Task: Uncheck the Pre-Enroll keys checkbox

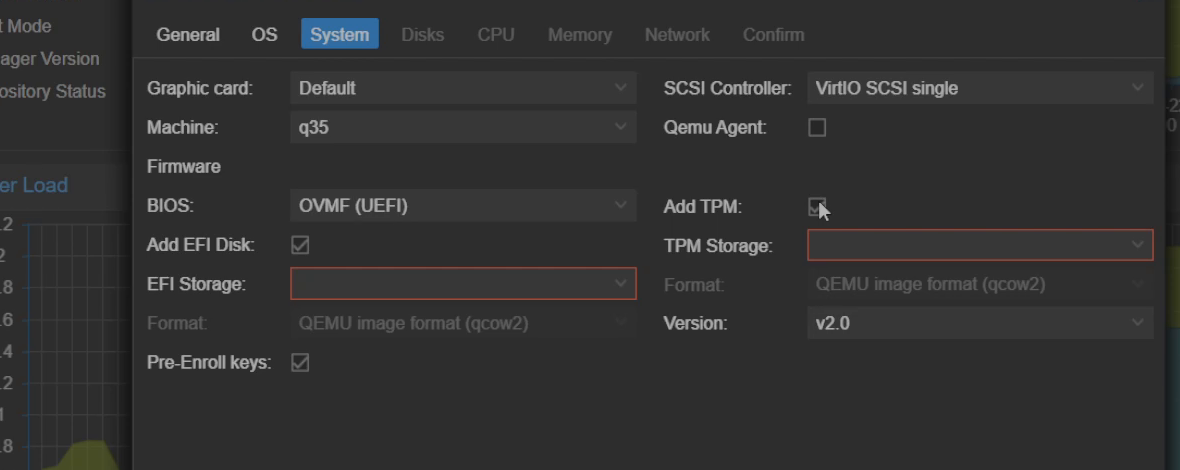Action: coord(300,362)
